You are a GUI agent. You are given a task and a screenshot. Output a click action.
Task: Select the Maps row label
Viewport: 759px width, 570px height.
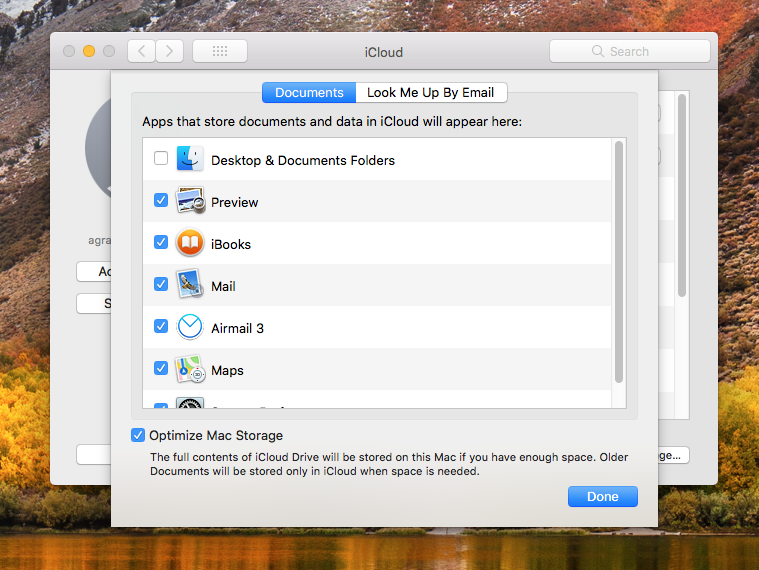coord(228,371)
